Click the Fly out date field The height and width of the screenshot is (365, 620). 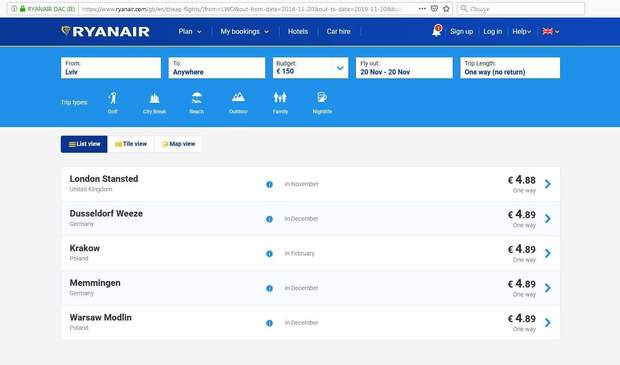tap(404, 68)
